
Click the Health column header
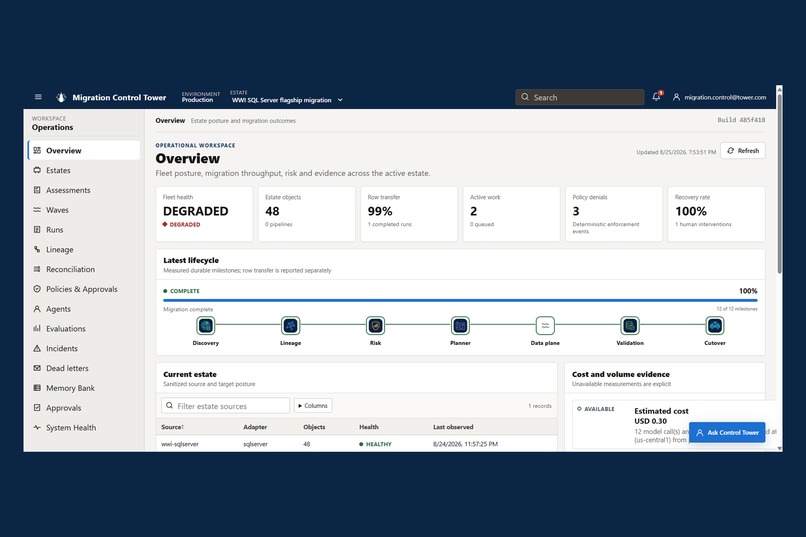click(369, 427)
